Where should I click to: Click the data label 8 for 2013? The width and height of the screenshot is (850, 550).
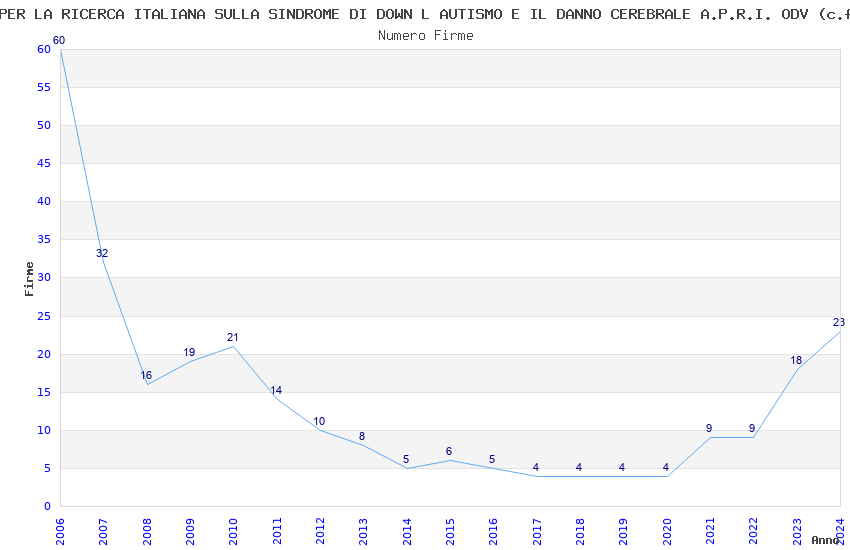click(x=362, y=436)
